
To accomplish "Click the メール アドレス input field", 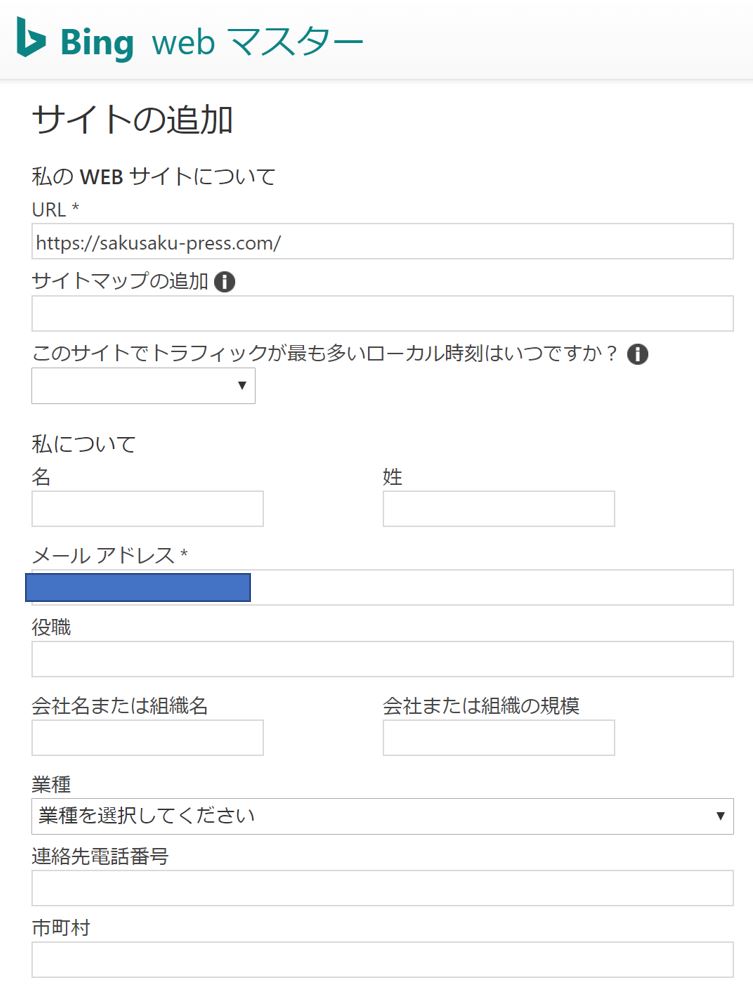I will (490, 588).
